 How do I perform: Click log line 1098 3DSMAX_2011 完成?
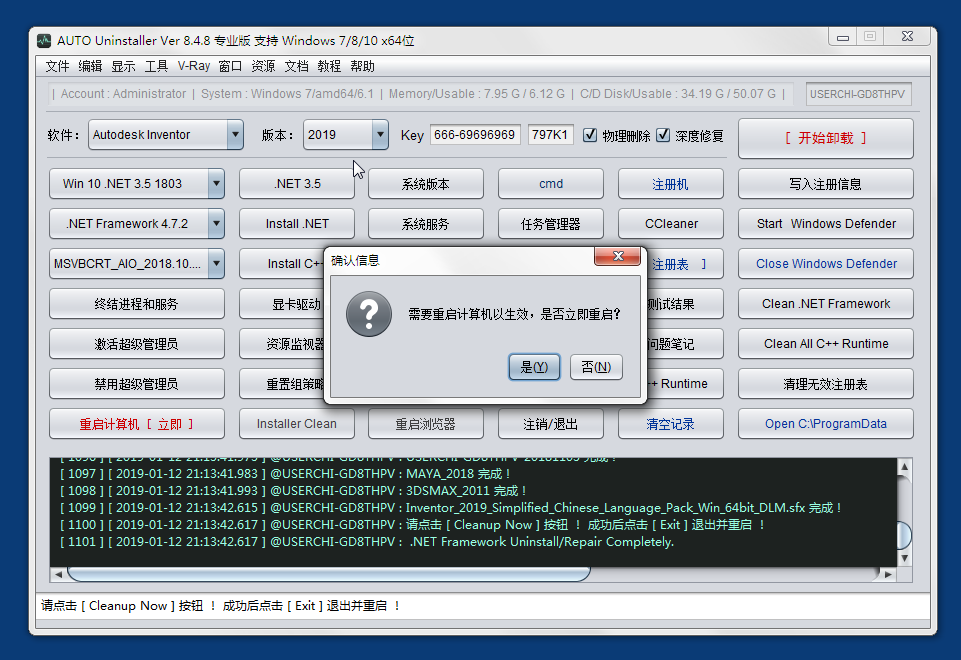coord(294,491)
